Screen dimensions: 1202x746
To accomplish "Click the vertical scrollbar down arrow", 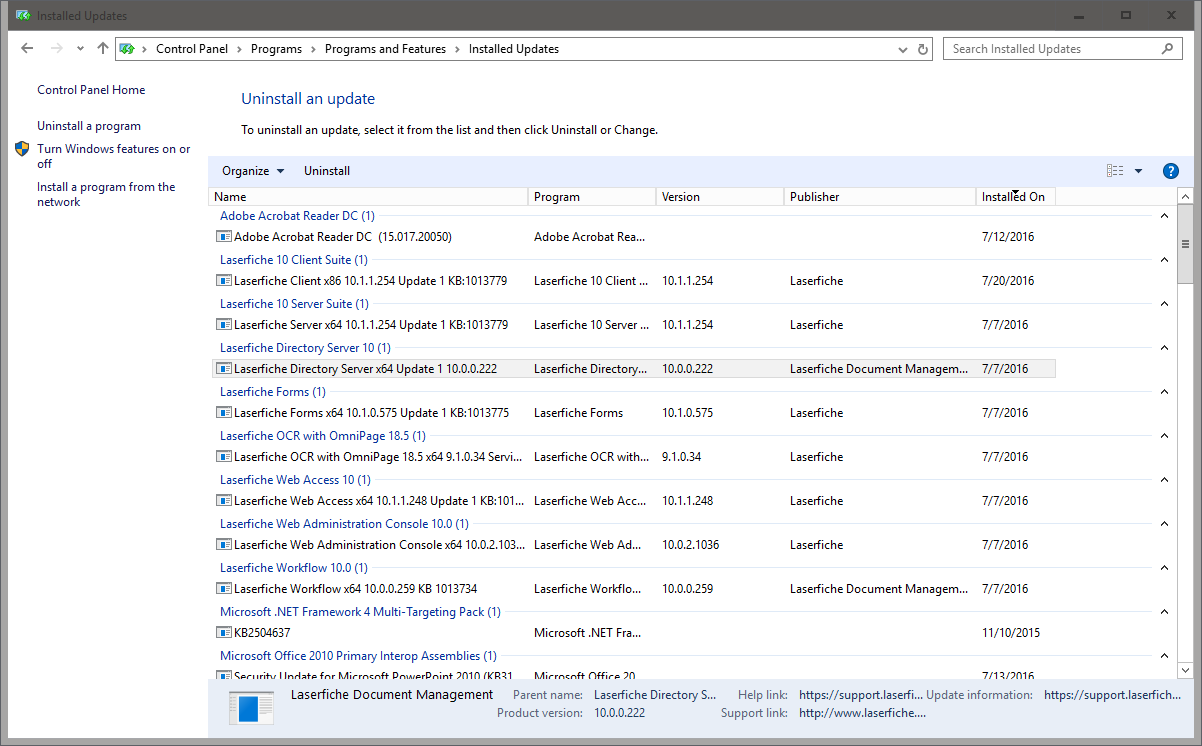I will coord(1186,669).
